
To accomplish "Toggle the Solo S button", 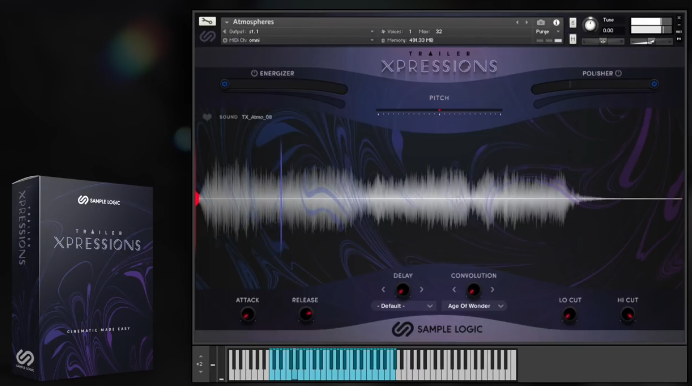I will [573, 22].
